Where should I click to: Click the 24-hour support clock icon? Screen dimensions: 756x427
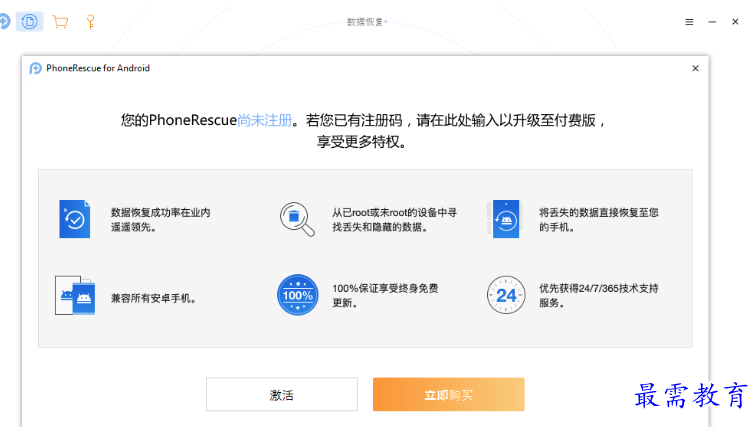point(505,295)
